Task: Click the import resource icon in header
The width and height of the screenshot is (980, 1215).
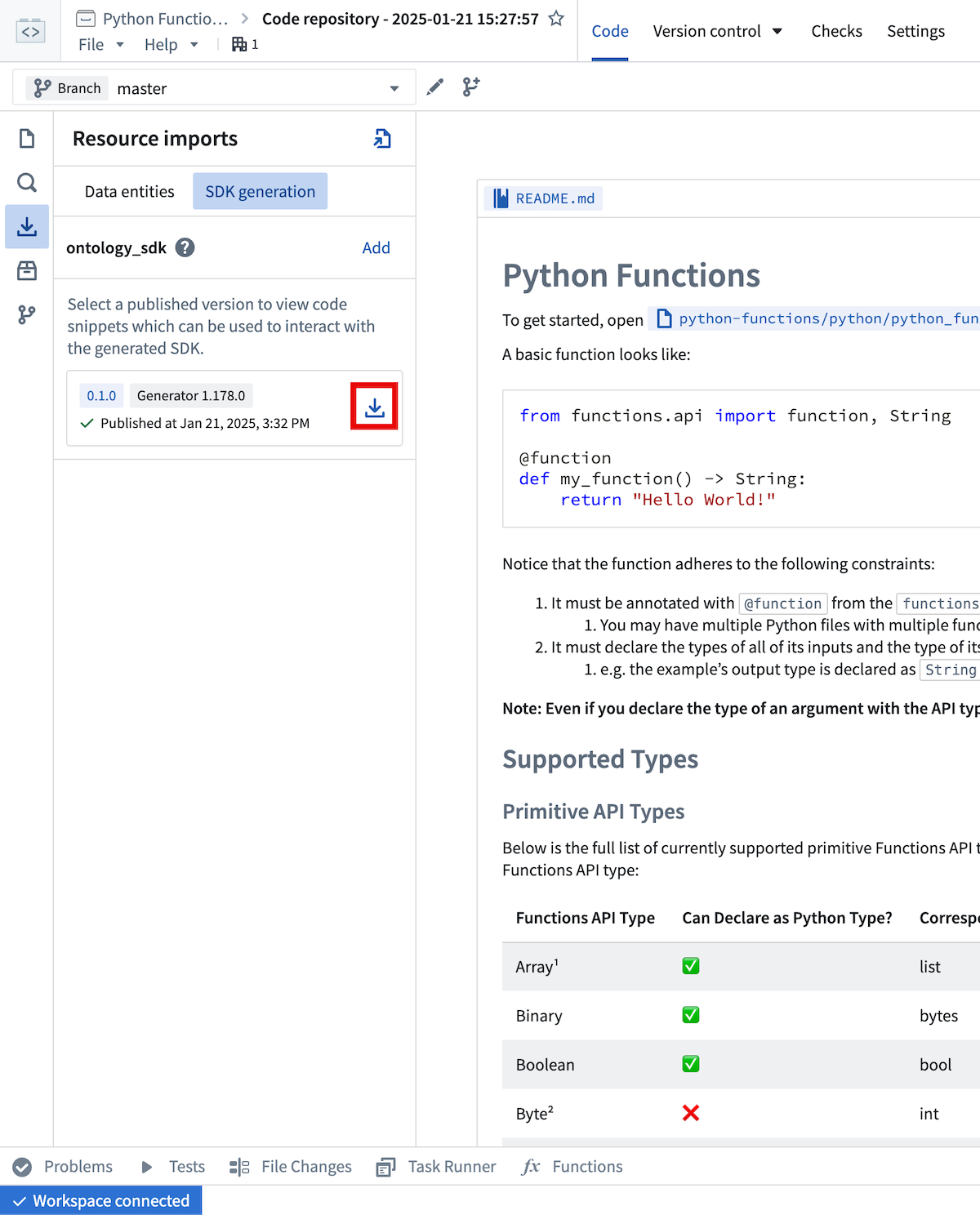Action: point(382,139)
